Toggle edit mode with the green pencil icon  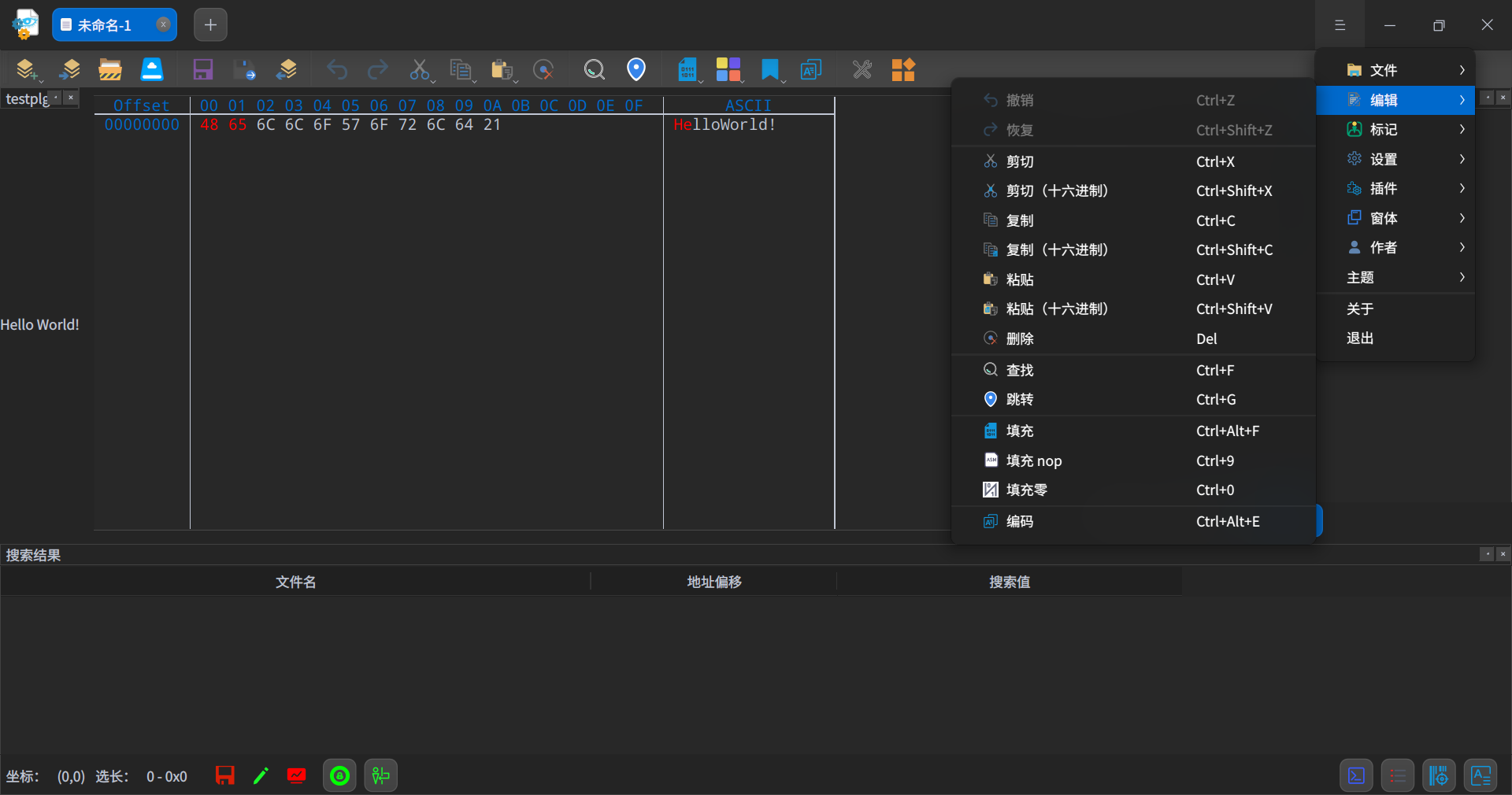[x=261, y=775]
